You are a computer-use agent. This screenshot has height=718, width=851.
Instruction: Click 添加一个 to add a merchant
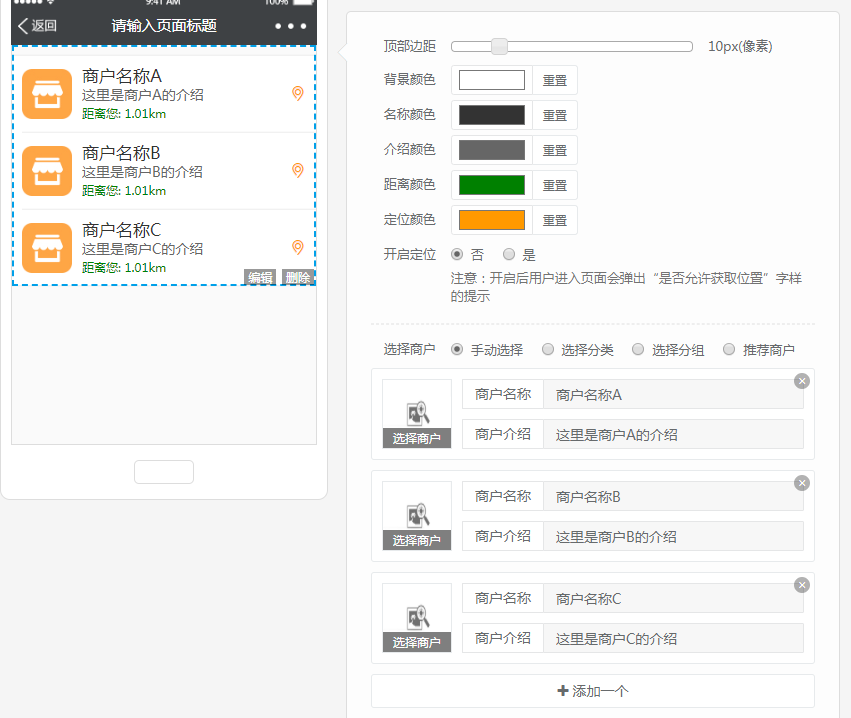point(592,691)
